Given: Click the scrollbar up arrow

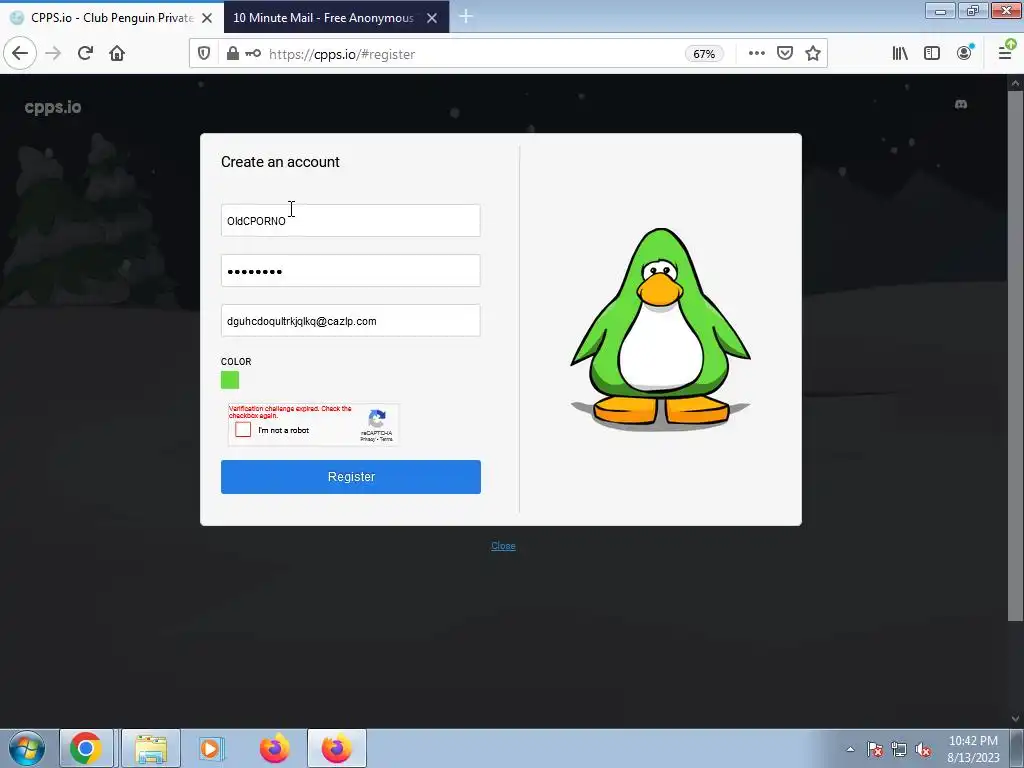Looking at the screenshot, I should (x=1015, y=83).
